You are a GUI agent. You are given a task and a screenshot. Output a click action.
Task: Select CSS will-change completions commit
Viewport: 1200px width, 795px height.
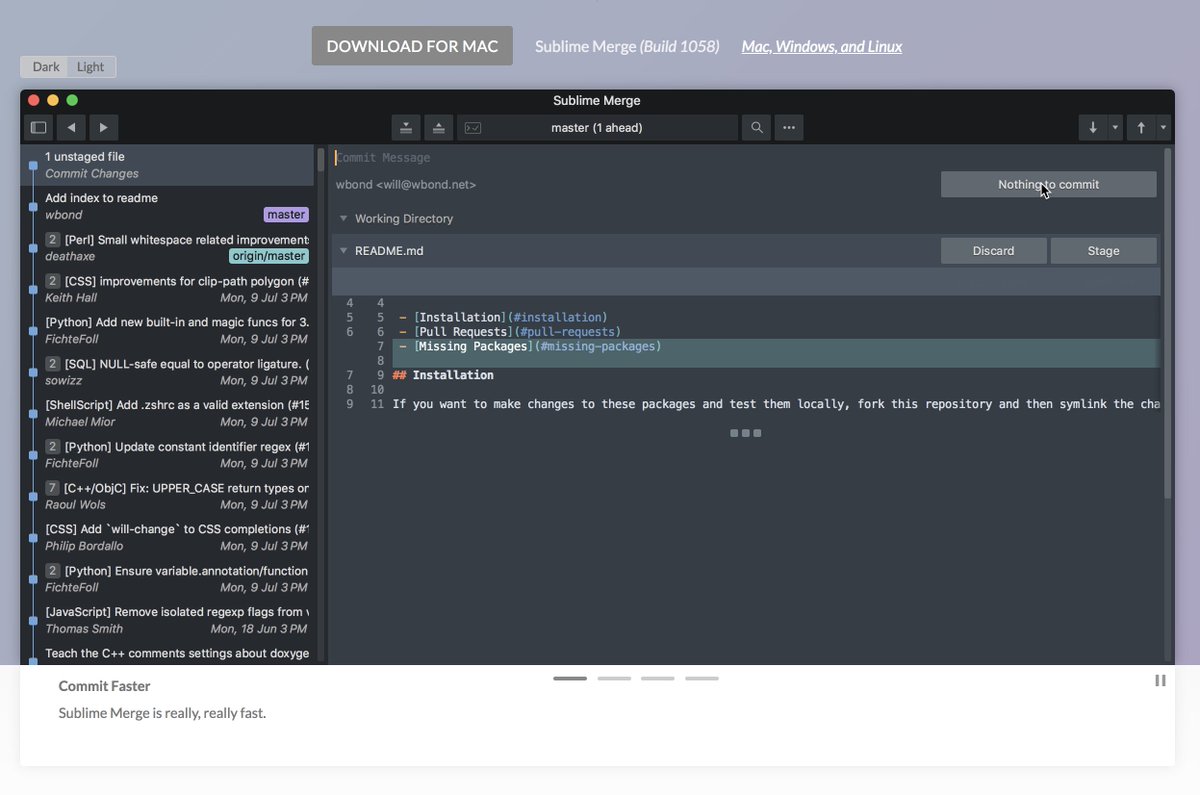[x=168, y=537]
